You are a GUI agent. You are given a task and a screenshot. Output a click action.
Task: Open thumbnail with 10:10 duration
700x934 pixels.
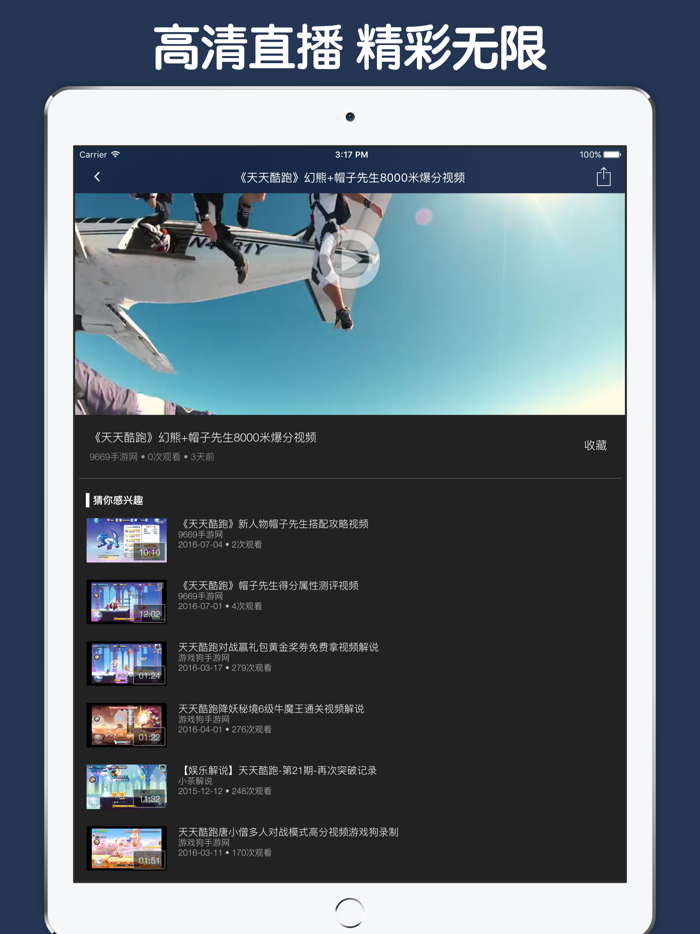pyautogui.click(x=126, y=540)
